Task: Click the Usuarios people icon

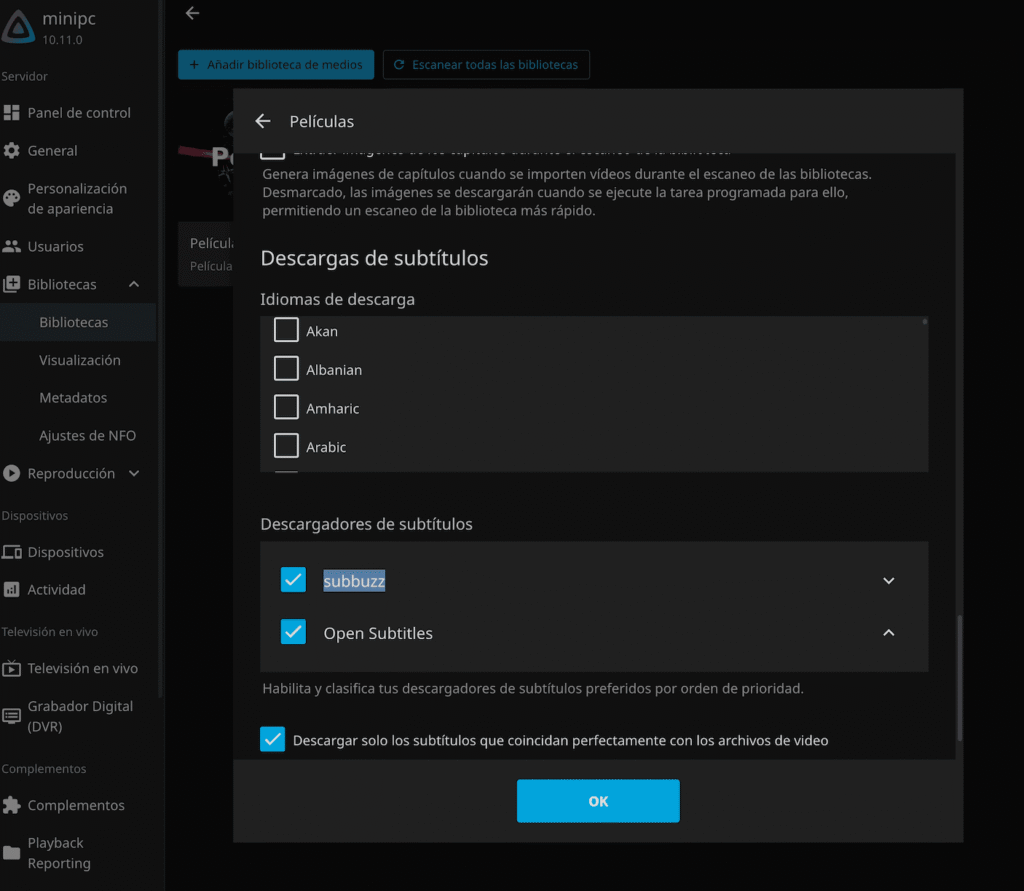Action: (x=12, y=247)
